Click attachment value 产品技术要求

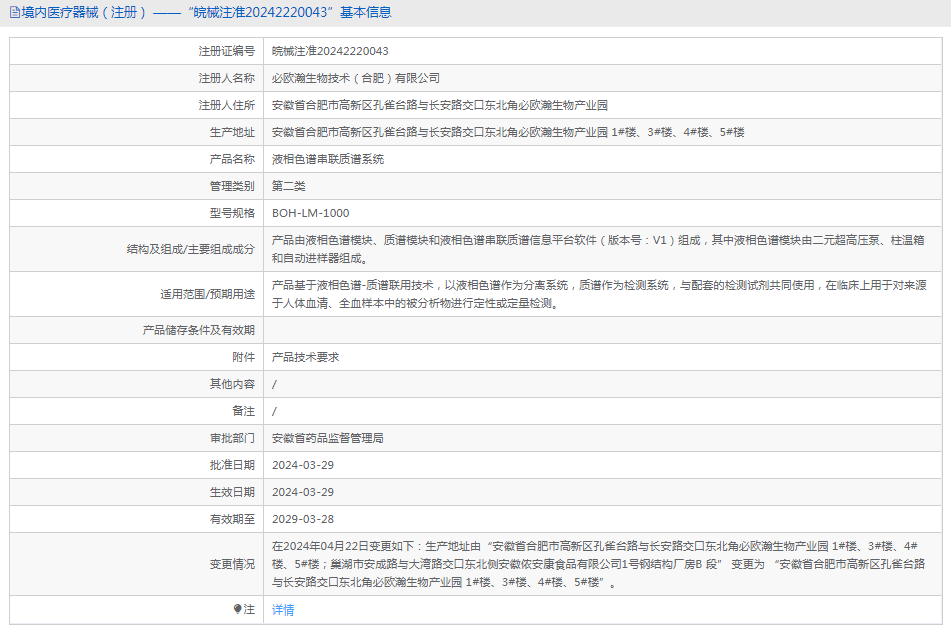[305, 357]
